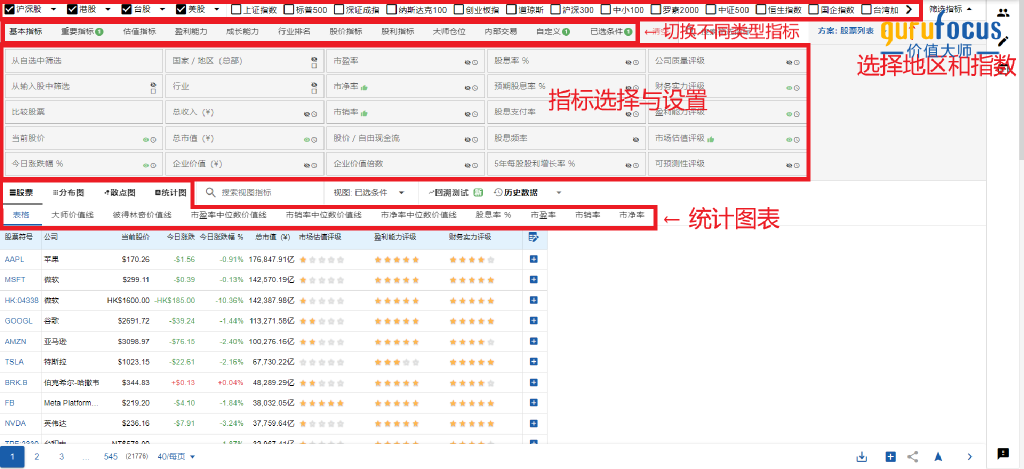1024x469 pixels.
Task: Click the upward arrow navigation icon
Action: (x=938, y=457)
